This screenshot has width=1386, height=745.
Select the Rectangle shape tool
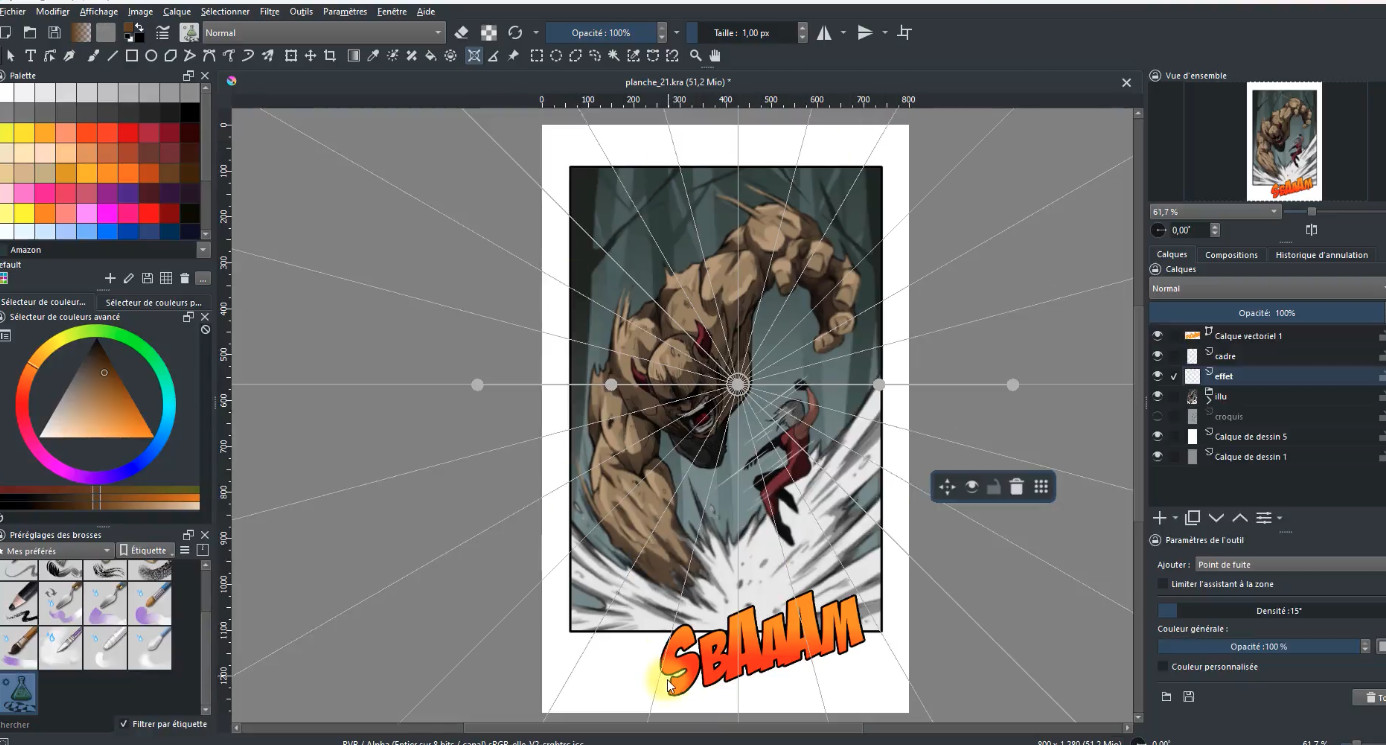point(131,56)
